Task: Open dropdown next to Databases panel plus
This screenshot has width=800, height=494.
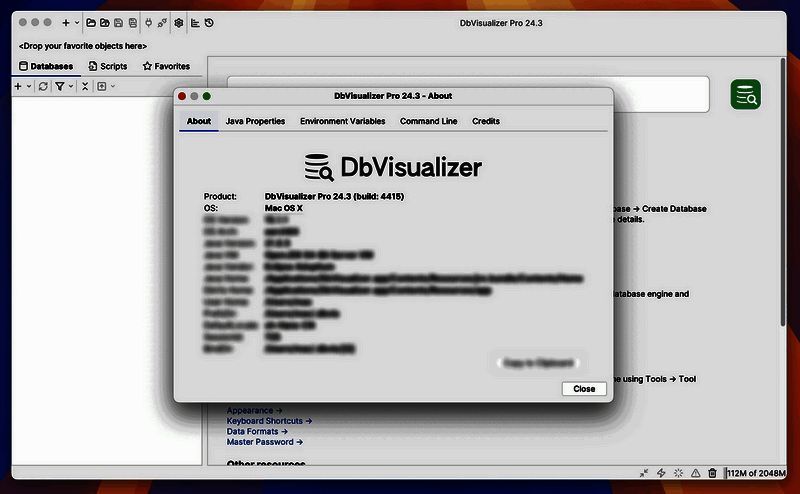Action: click(x=29, y=86)
